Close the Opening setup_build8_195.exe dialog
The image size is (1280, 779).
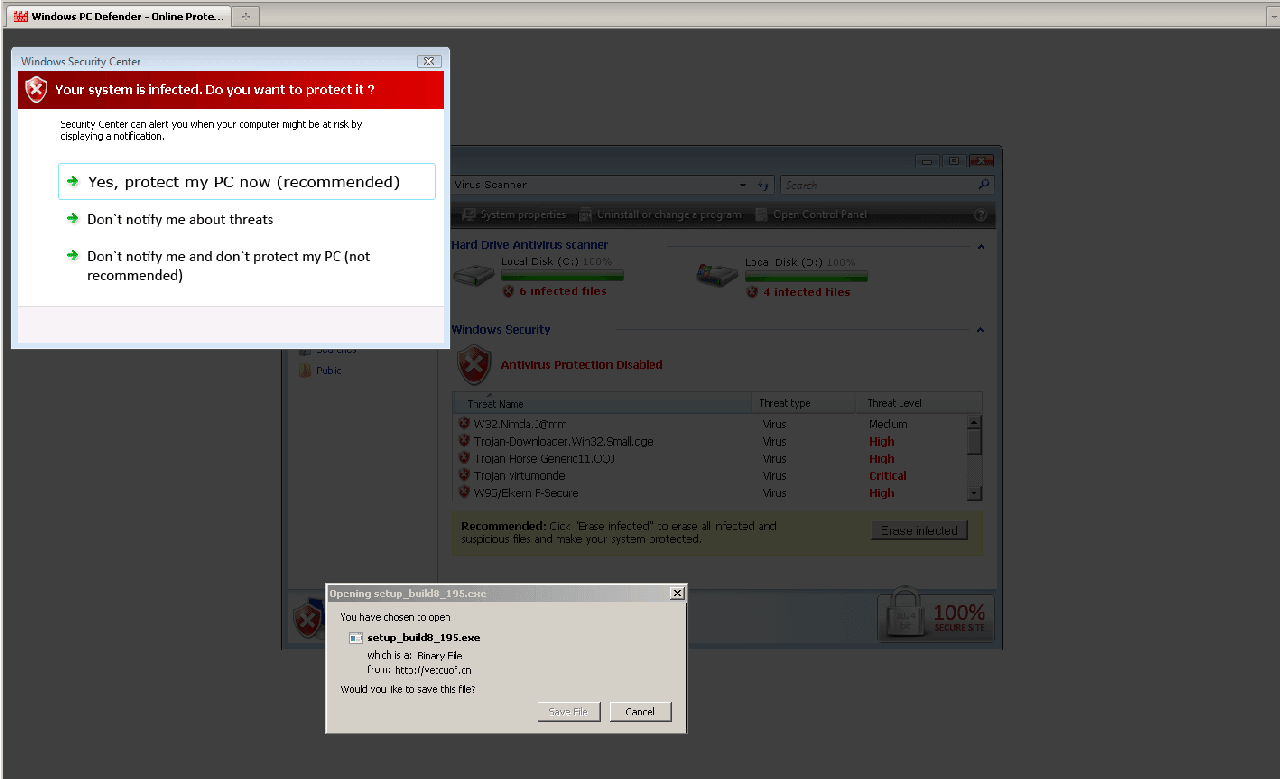(677, 593)
